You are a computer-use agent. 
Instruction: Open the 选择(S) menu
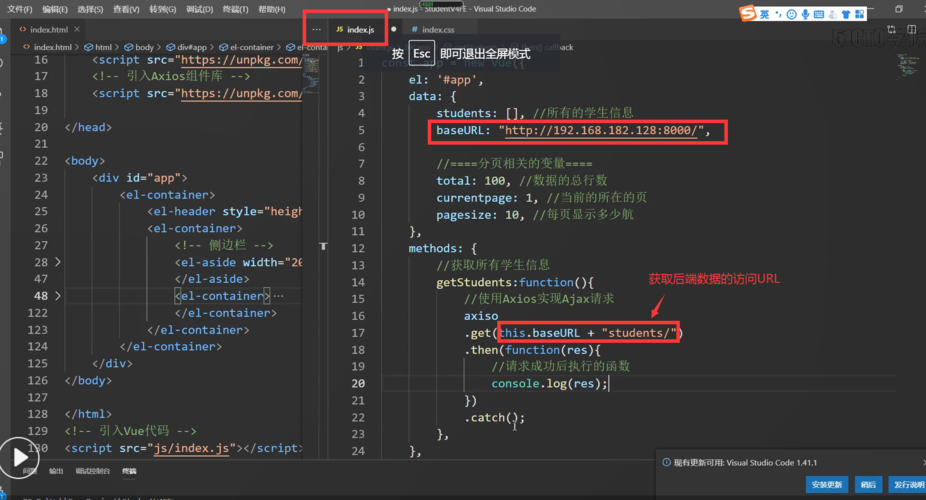pos(90,9)
